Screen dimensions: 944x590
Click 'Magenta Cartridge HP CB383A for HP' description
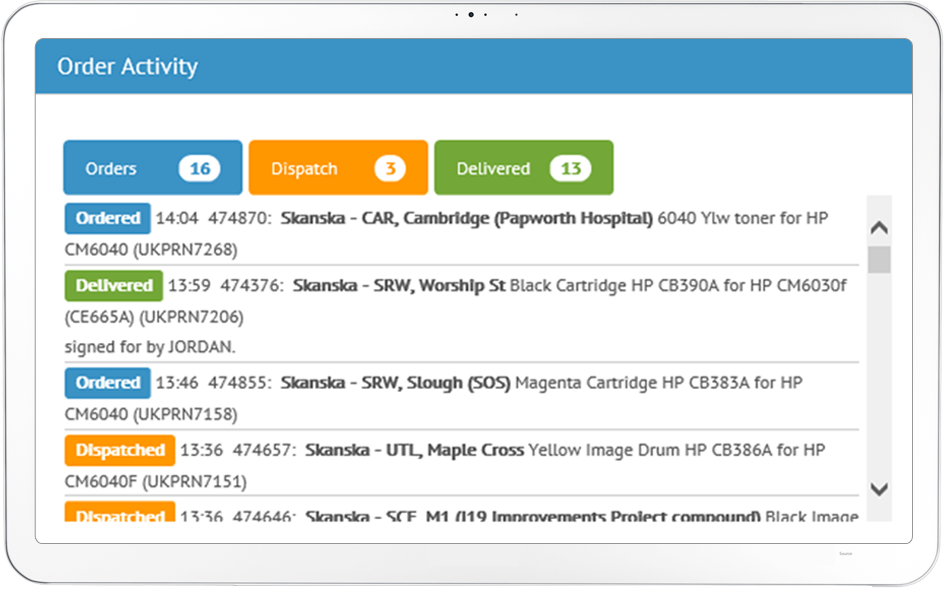click(x=659, y=383)
